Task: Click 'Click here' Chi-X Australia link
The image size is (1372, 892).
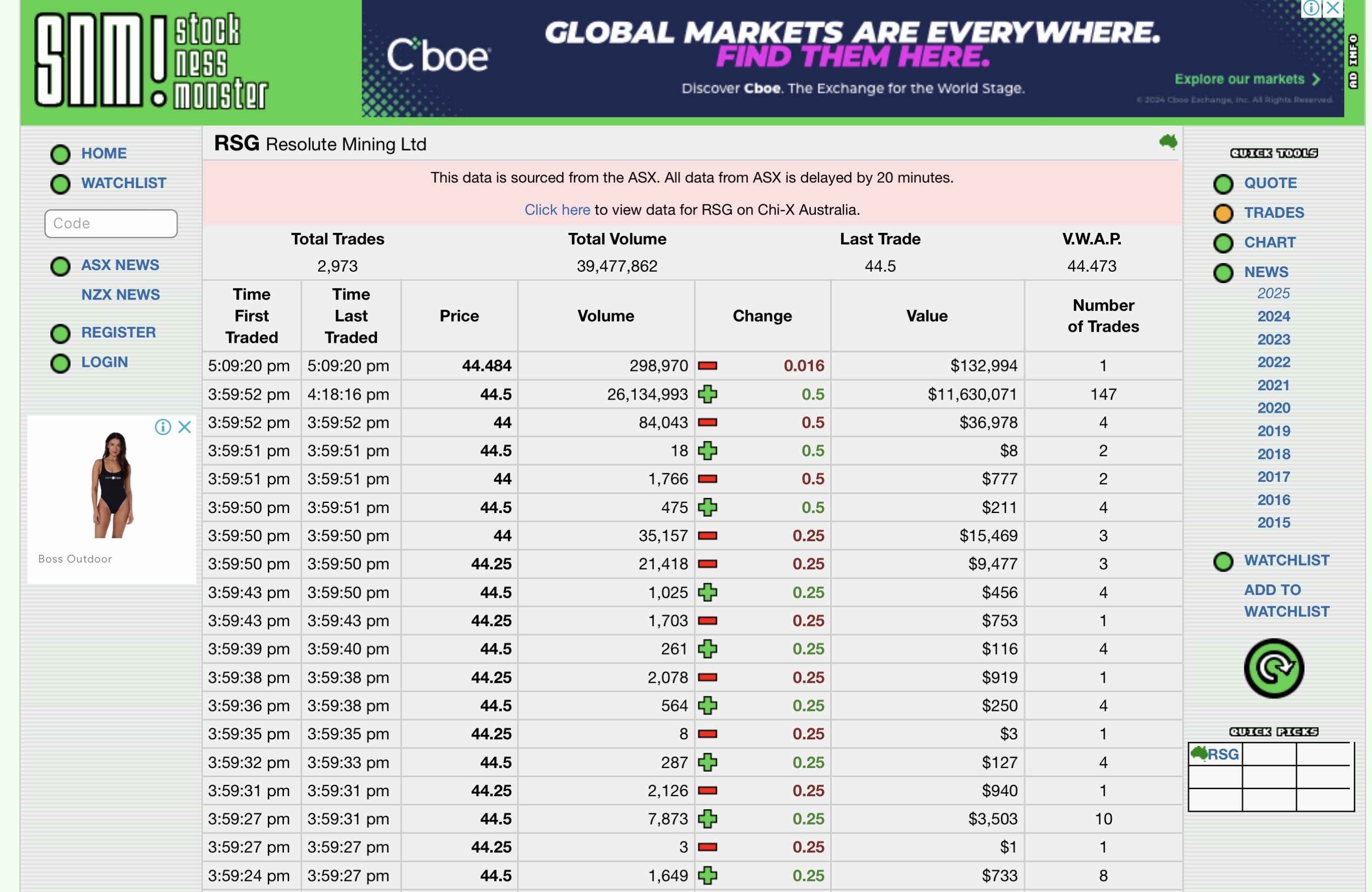Action: tap(557, 210)
